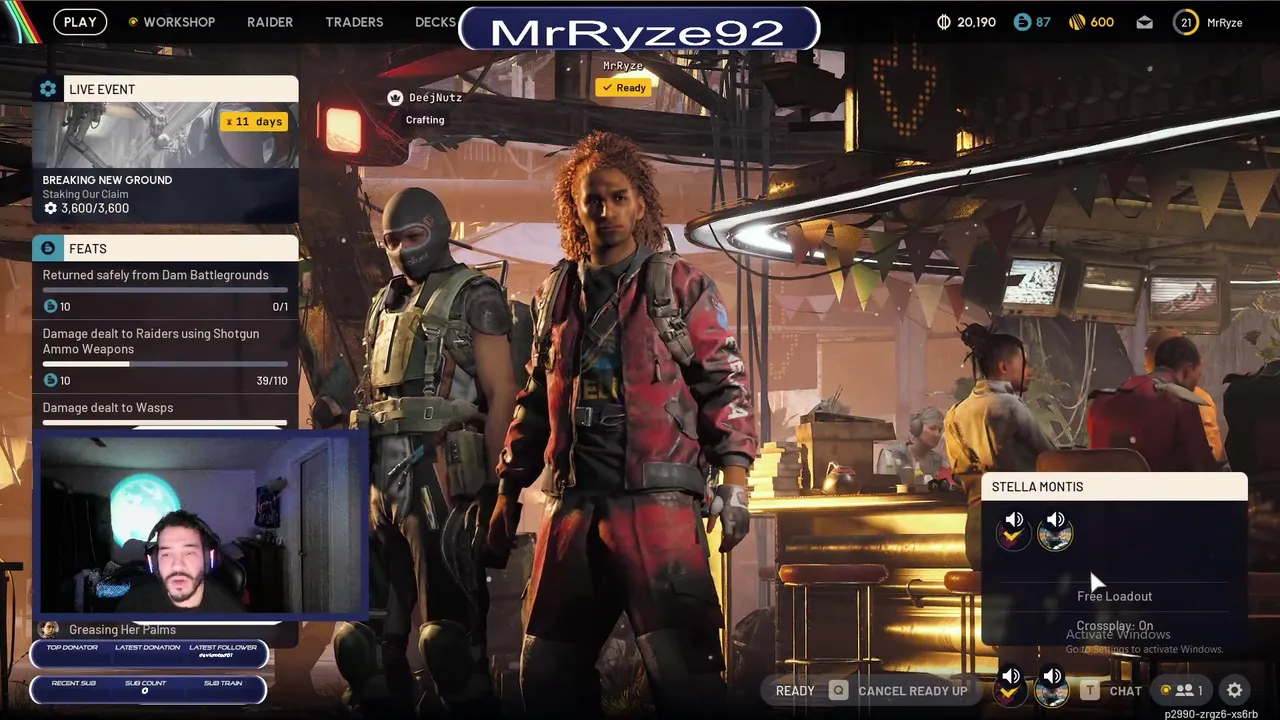Click the yellow Ready status badge
The image size is (1280, 720).
pyautogui.click(x=623, y=88)
